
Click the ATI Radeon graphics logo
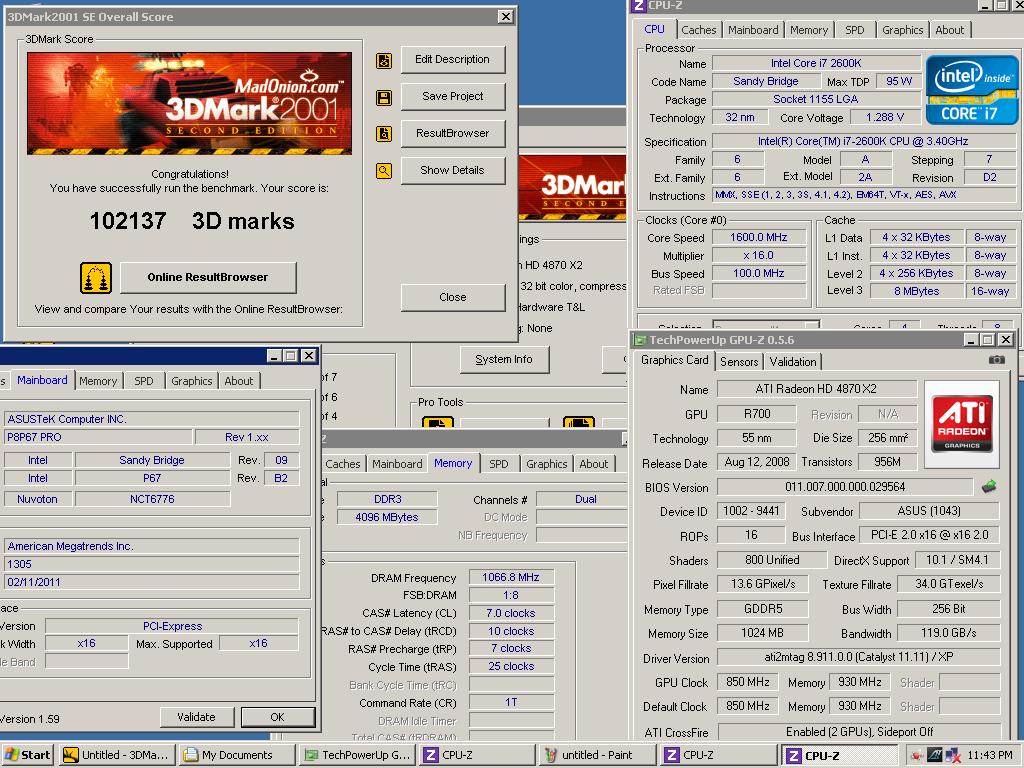pyautogui.click(x=962, y=423)
